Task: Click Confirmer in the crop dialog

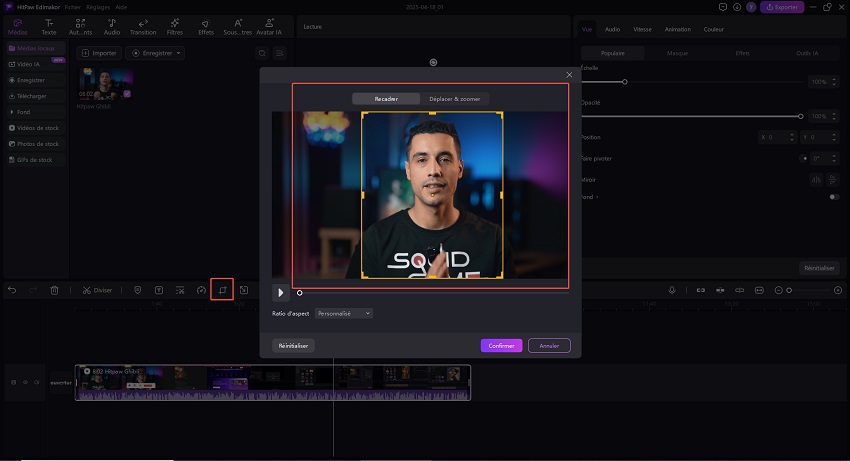Action: 501,345
